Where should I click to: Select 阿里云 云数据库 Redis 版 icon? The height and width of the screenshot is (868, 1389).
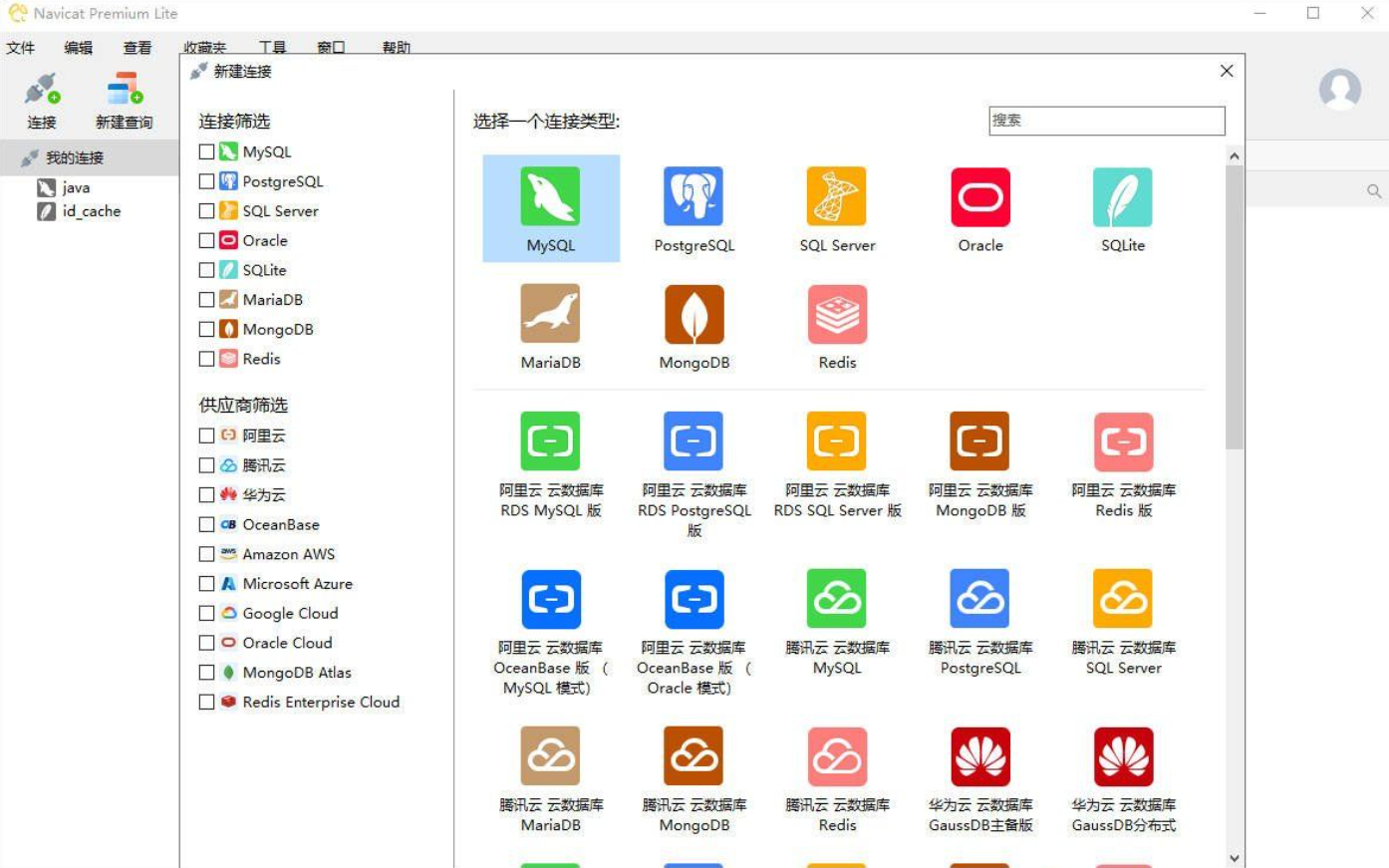(x=1123, y=441)
